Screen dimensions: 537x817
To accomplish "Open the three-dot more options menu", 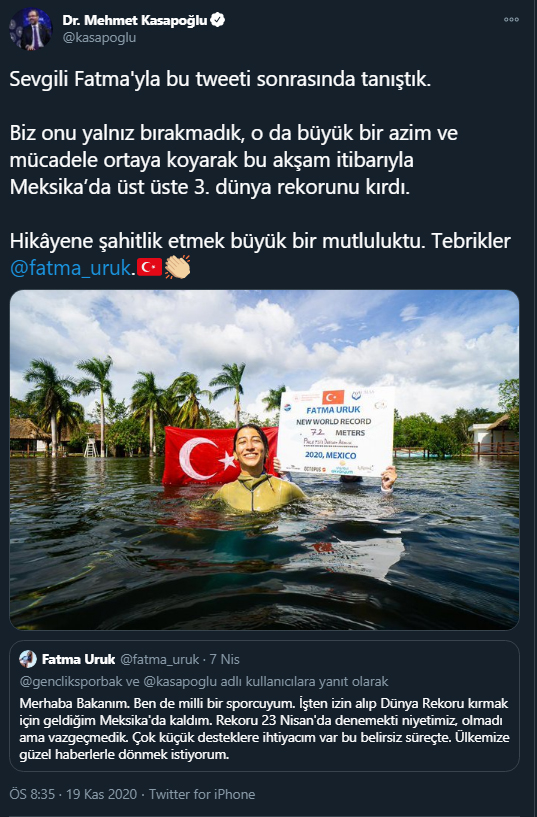I will pos(511,19).
